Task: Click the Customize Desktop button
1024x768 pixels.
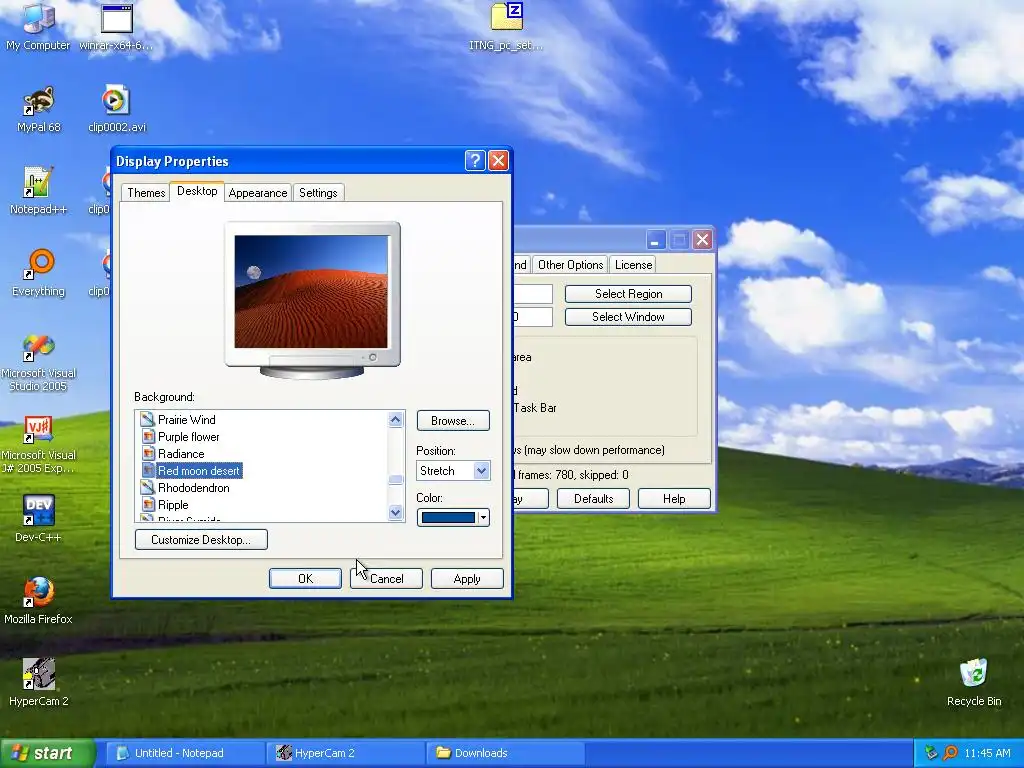Action: coord(201,539)
